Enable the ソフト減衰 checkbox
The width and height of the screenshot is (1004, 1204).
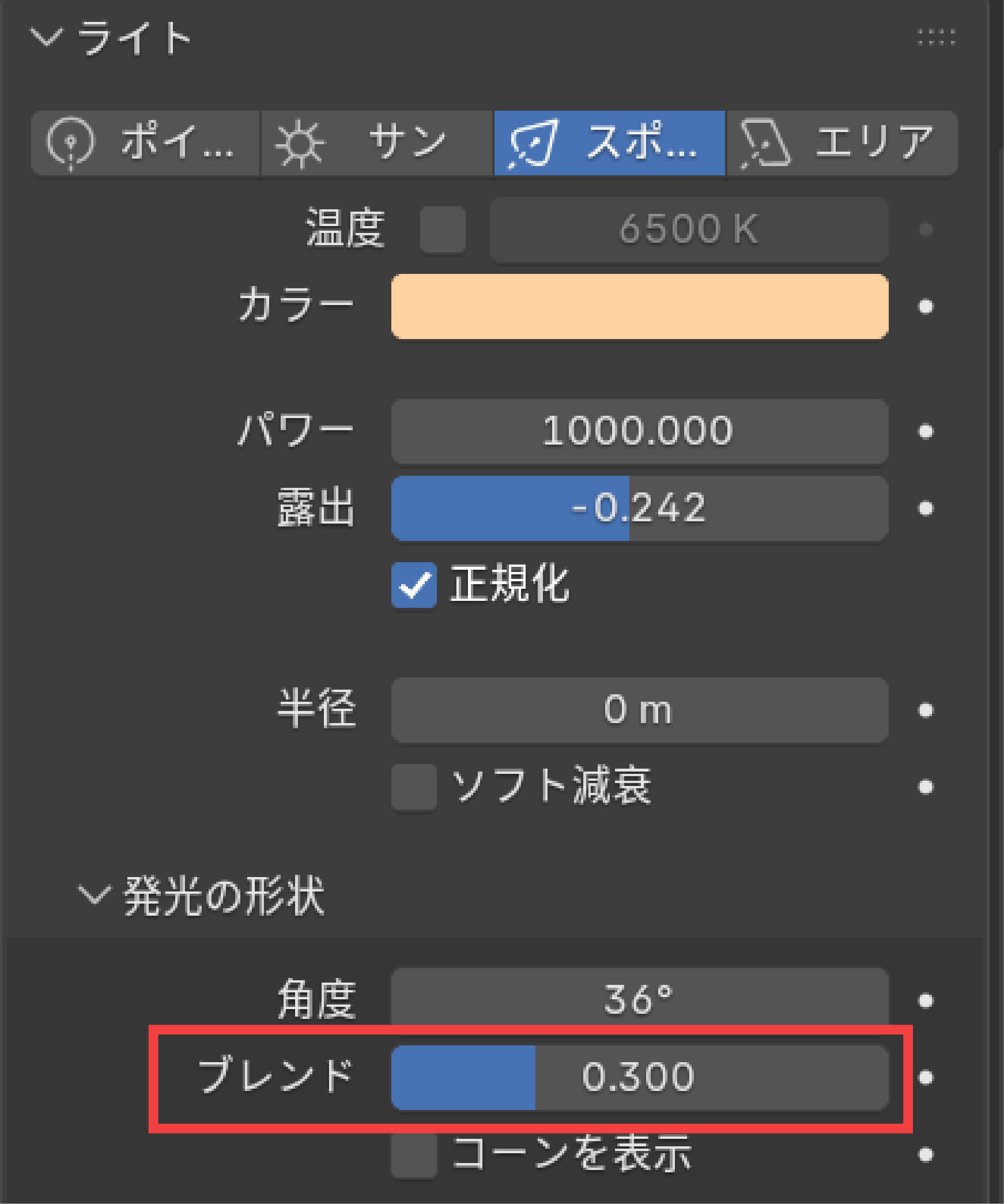click(x=414, y=787)
